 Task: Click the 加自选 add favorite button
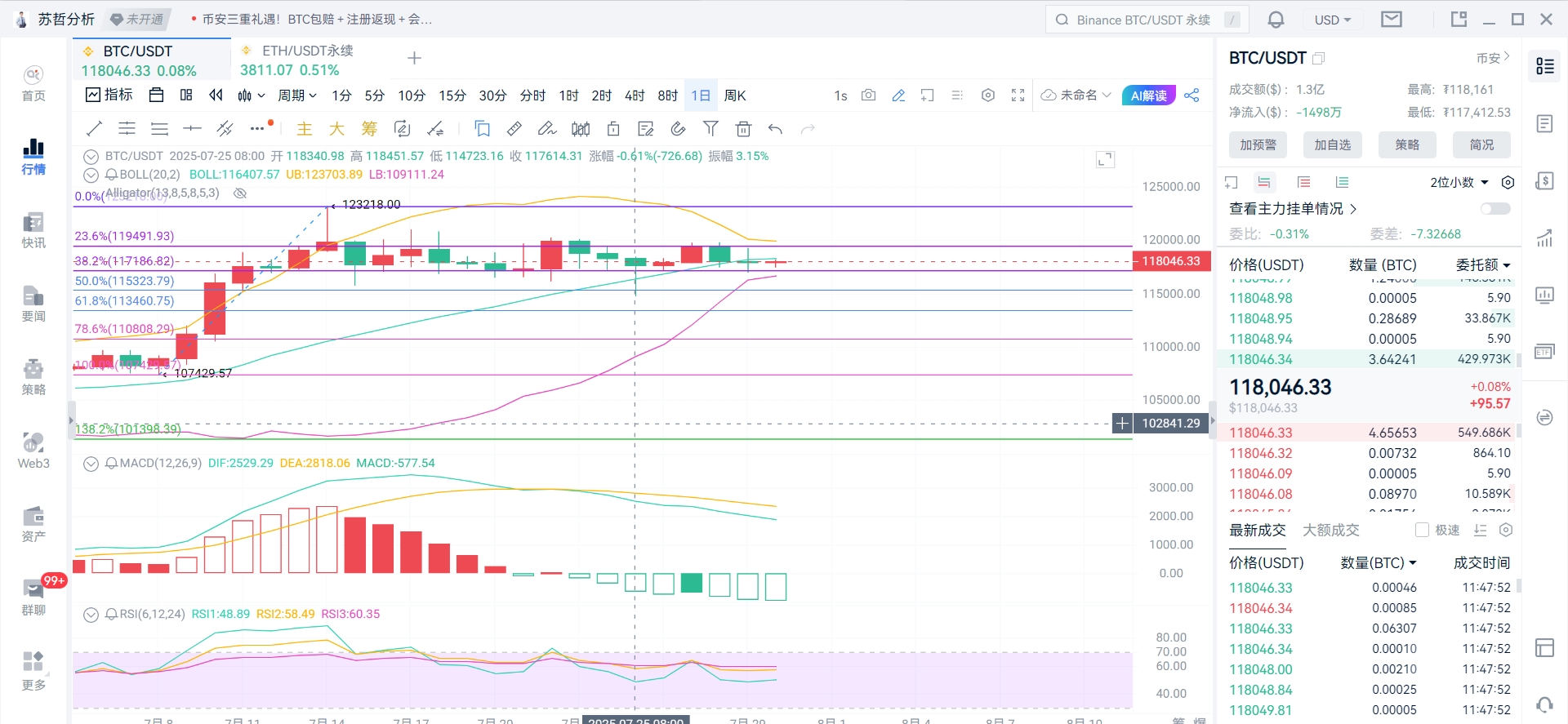[1332, 144]
